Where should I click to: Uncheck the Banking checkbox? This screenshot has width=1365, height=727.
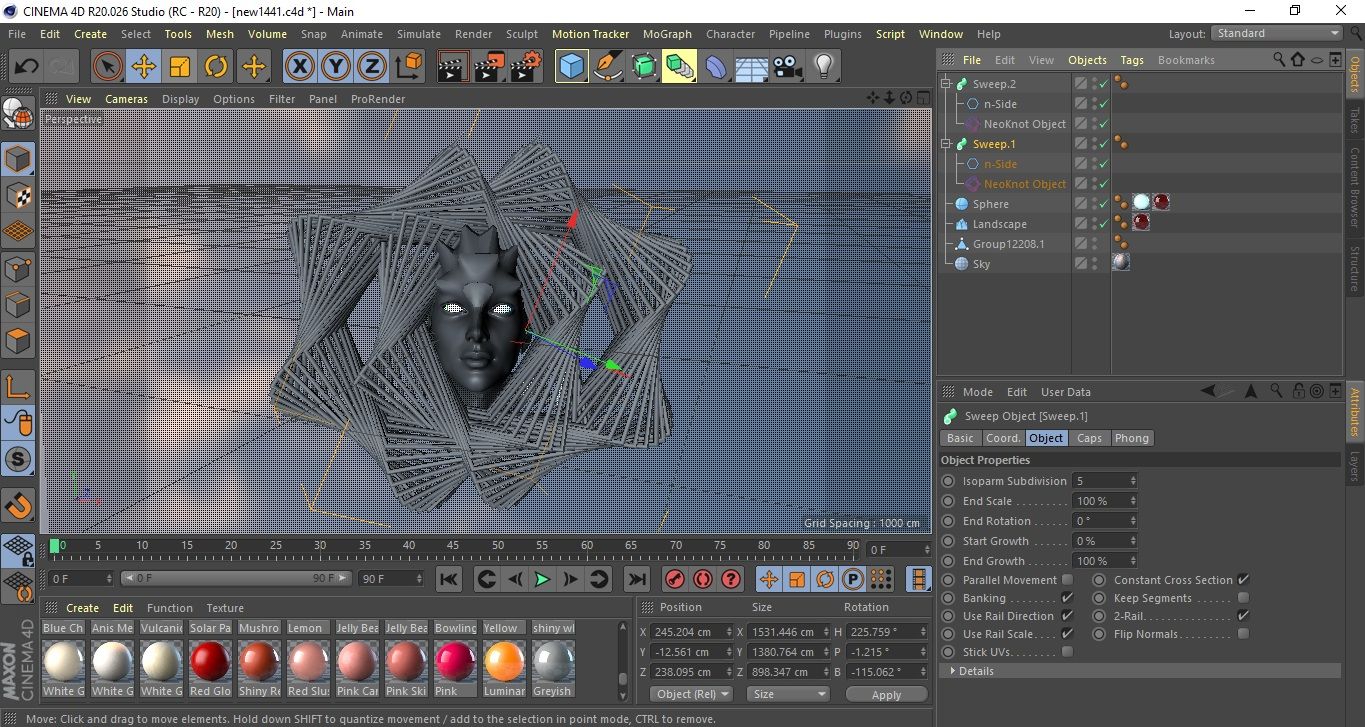(x=1067, y=598)
